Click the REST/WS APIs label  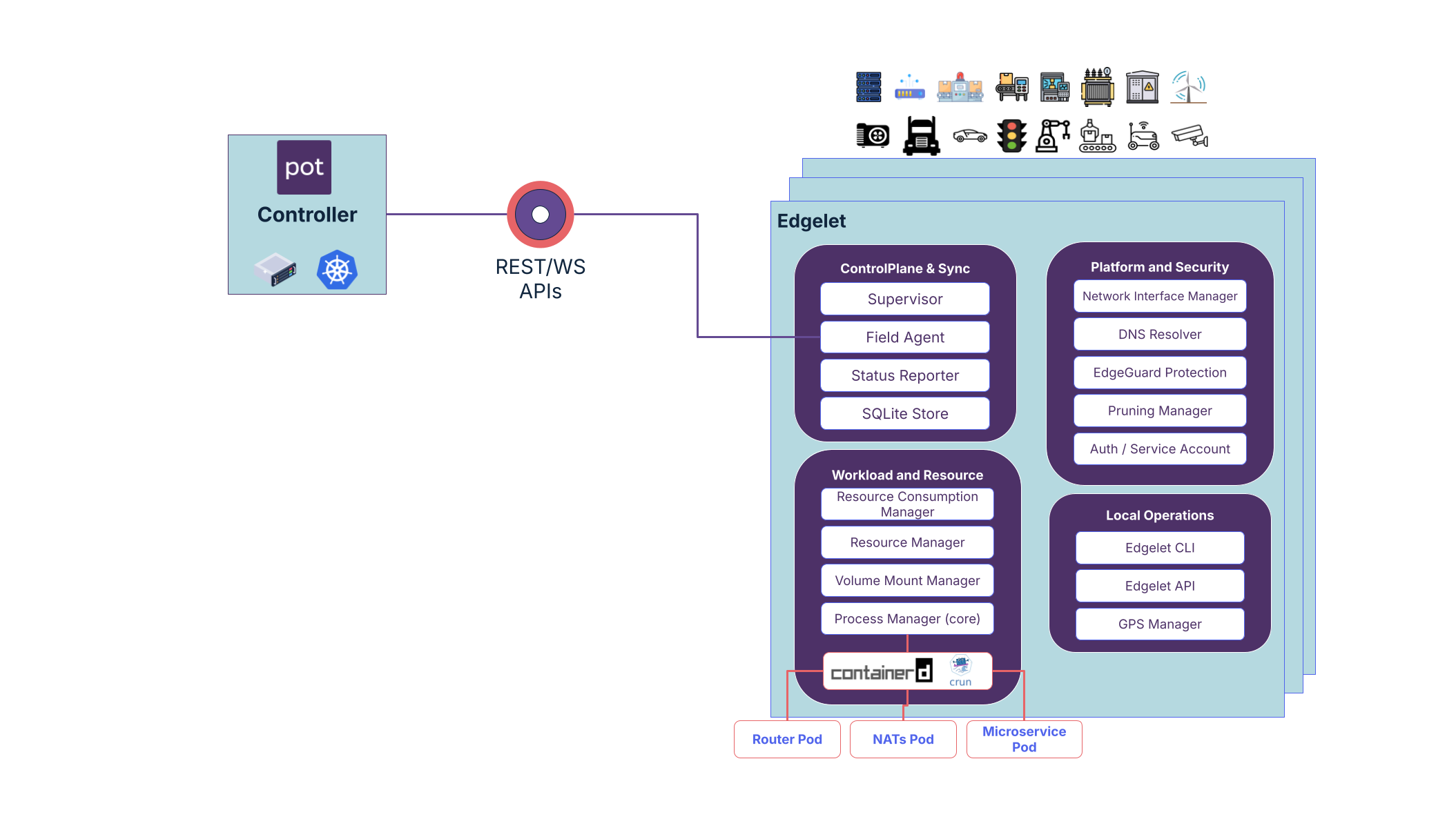(x=541, y=279)
